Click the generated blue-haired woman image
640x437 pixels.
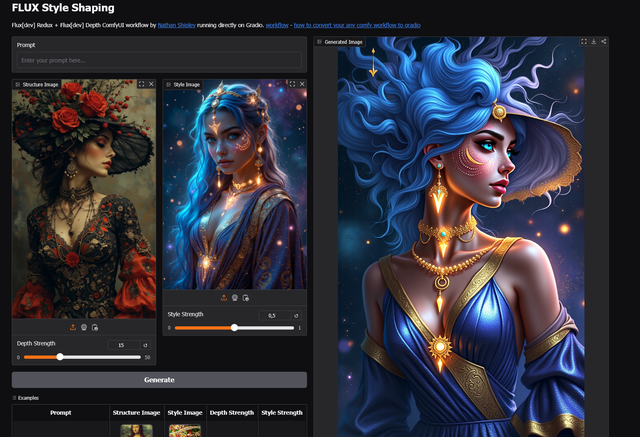tap(461, 237)
